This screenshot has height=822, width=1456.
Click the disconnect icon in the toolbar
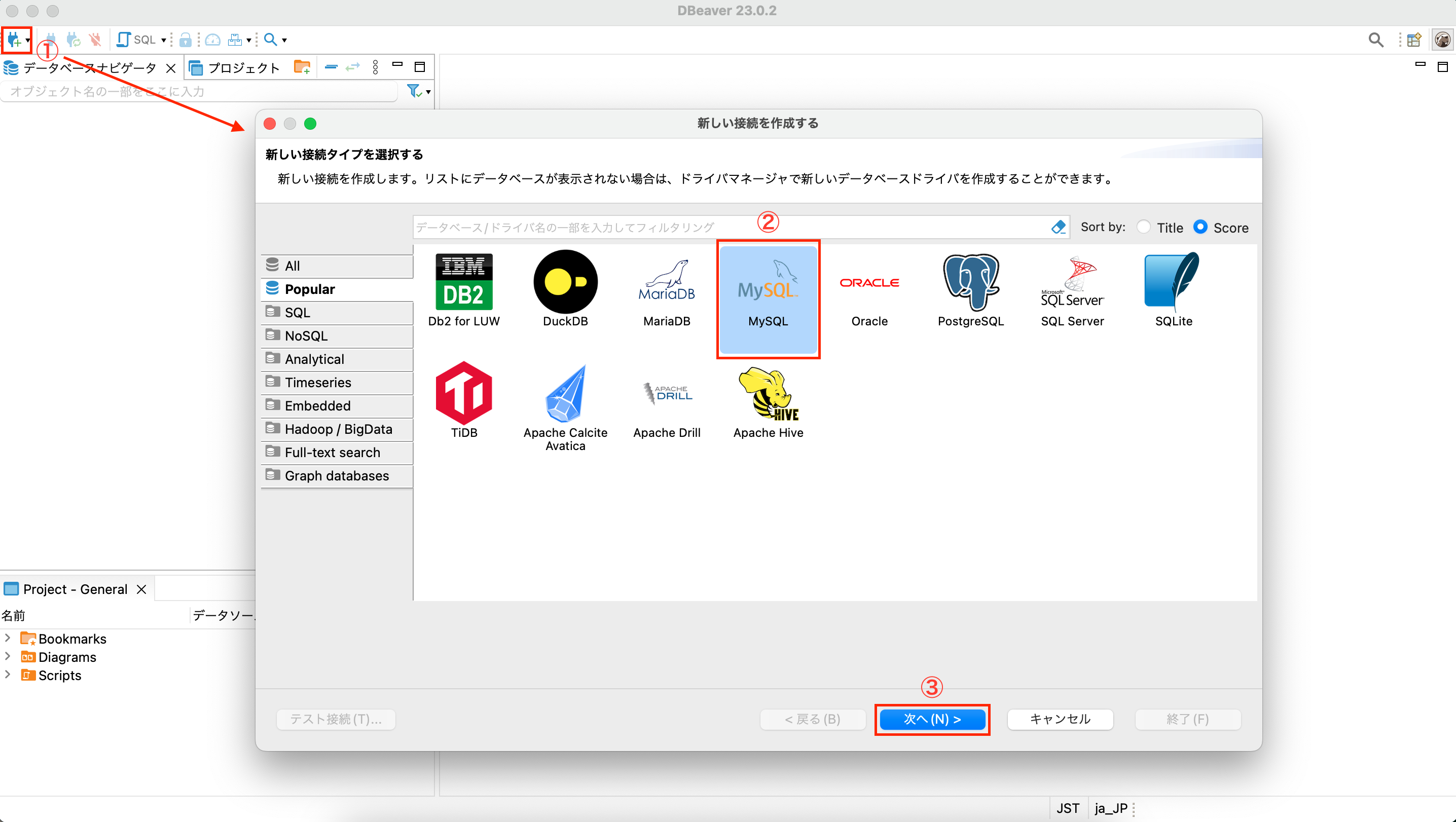coord(95,40)
